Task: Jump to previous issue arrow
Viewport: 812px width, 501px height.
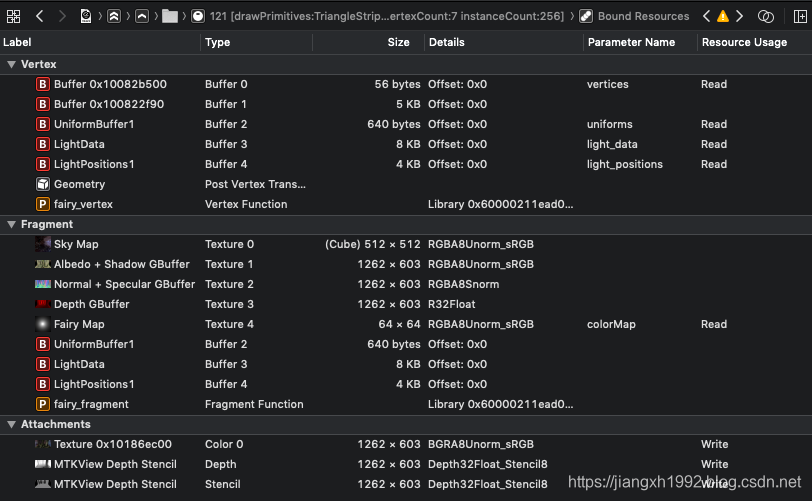Action: pyautogui.click(x=706, y=16)
